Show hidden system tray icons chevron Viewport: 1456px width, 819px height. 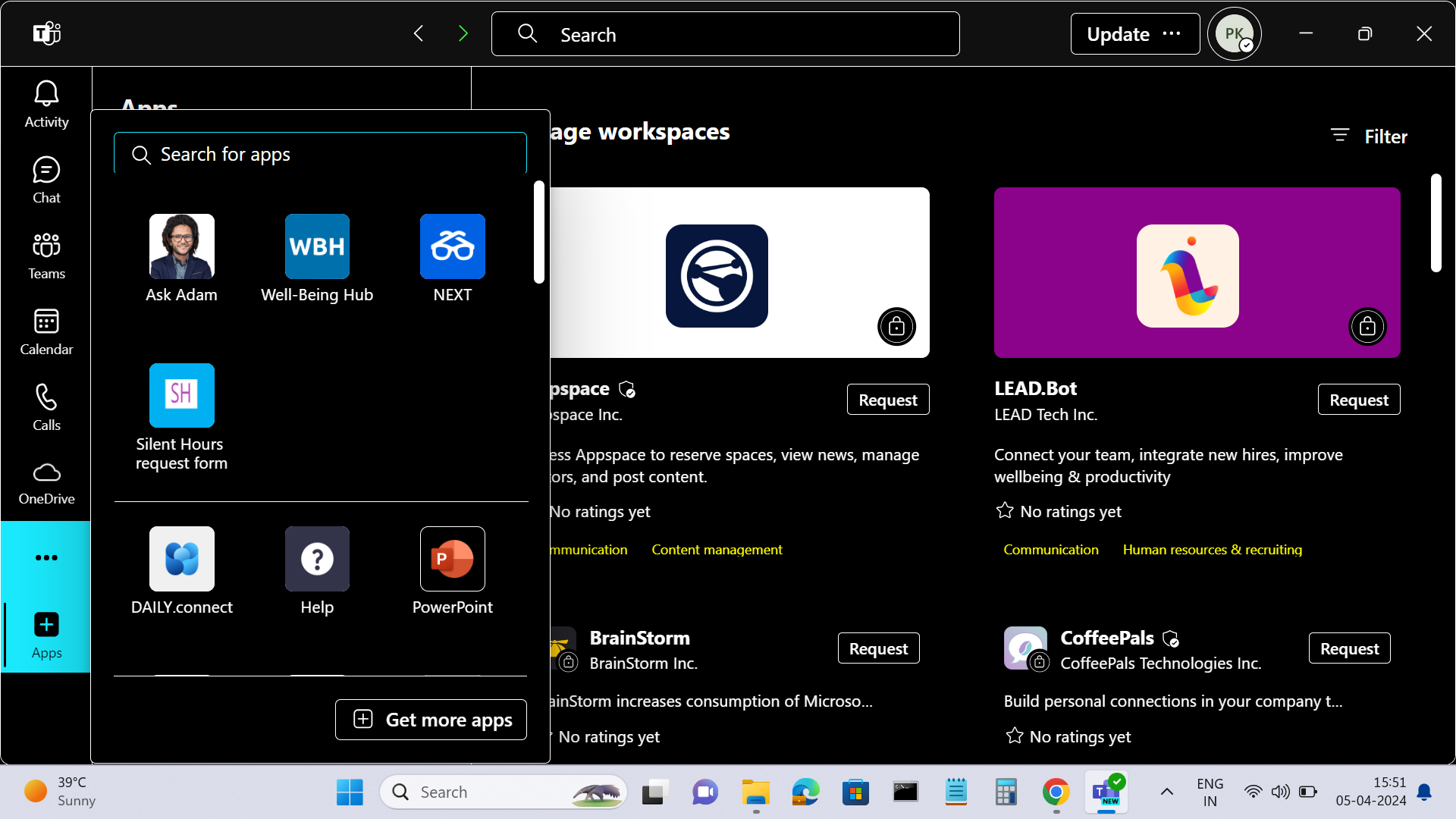[x=1167, y=792]
